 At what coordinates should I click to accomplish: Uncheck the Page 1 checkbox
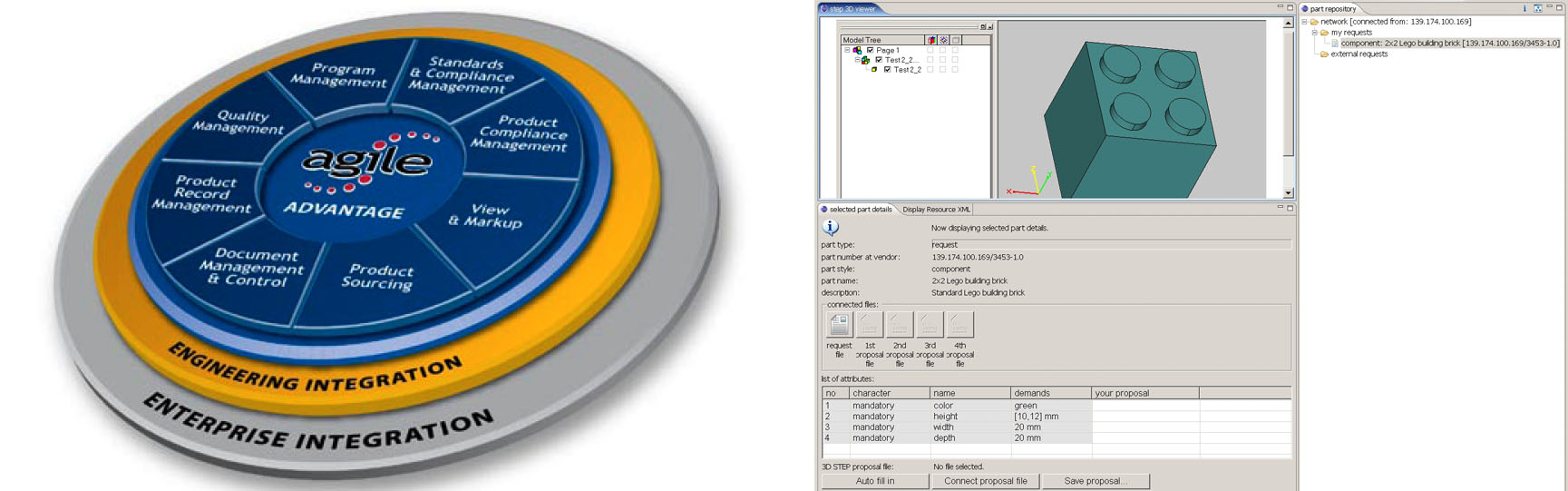870,51
